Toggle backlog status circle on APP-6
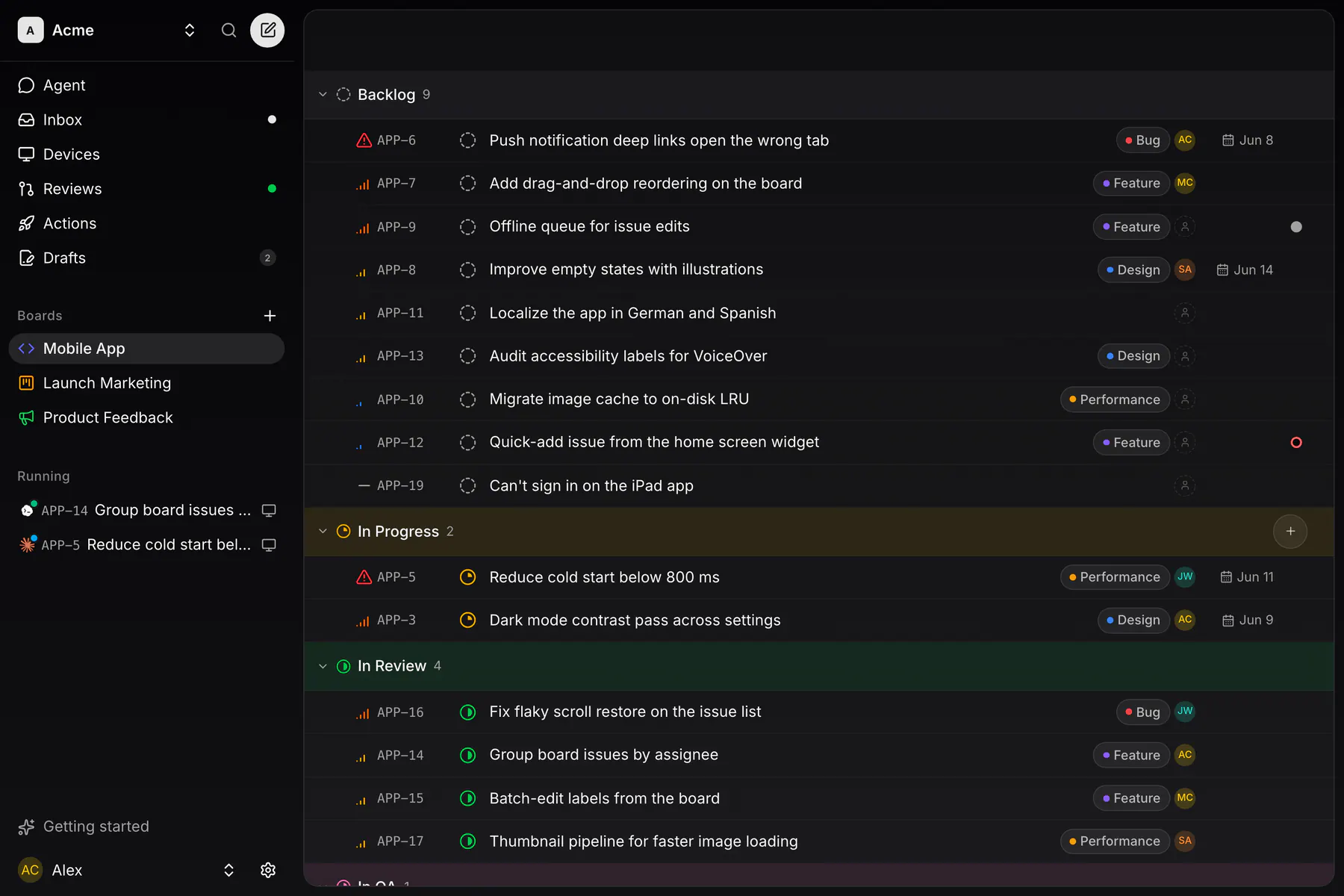Image resolution: width=1344 pixels, height=896 pixels. tap(467, 140)
